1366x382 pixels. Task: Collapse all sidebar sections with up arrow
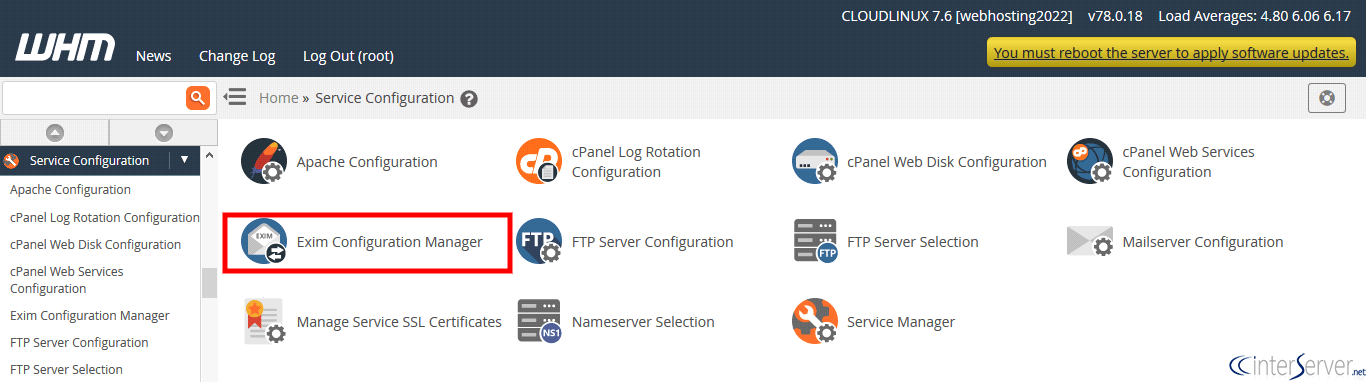point(55,132)
